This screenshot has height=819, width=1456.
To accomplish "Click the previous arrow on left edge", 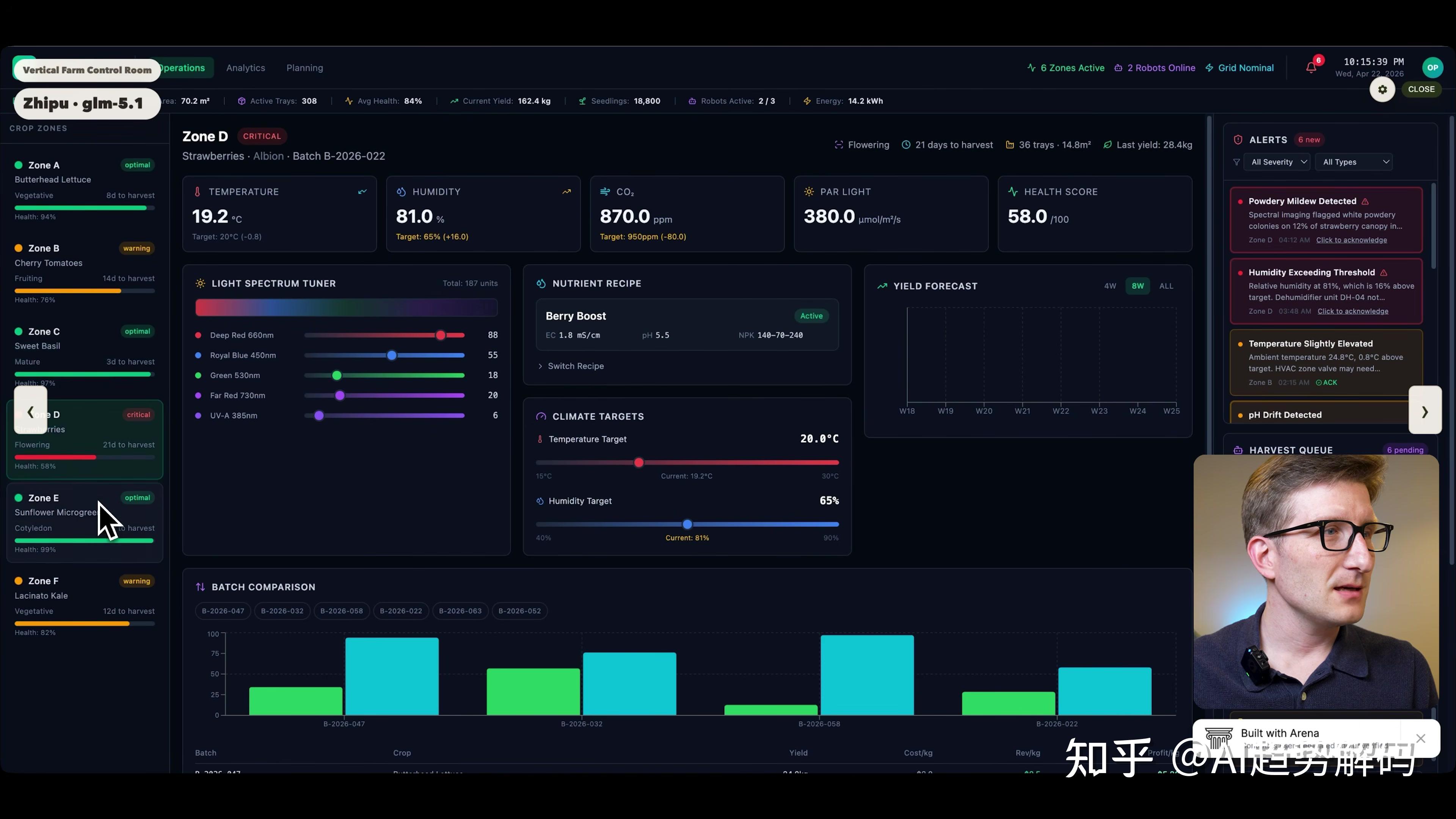I will click(x=30, y=410).
